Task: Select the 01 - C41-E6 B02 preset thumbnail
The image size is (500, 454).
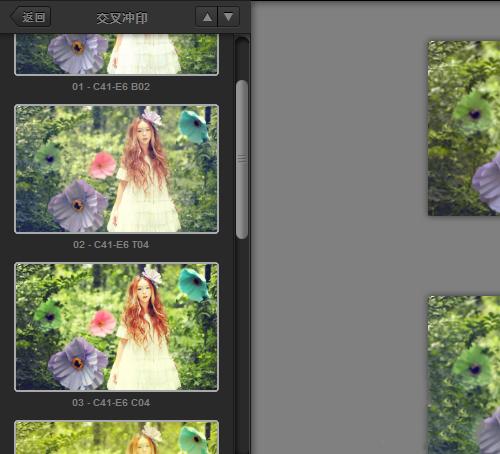Action: point(116,54)
